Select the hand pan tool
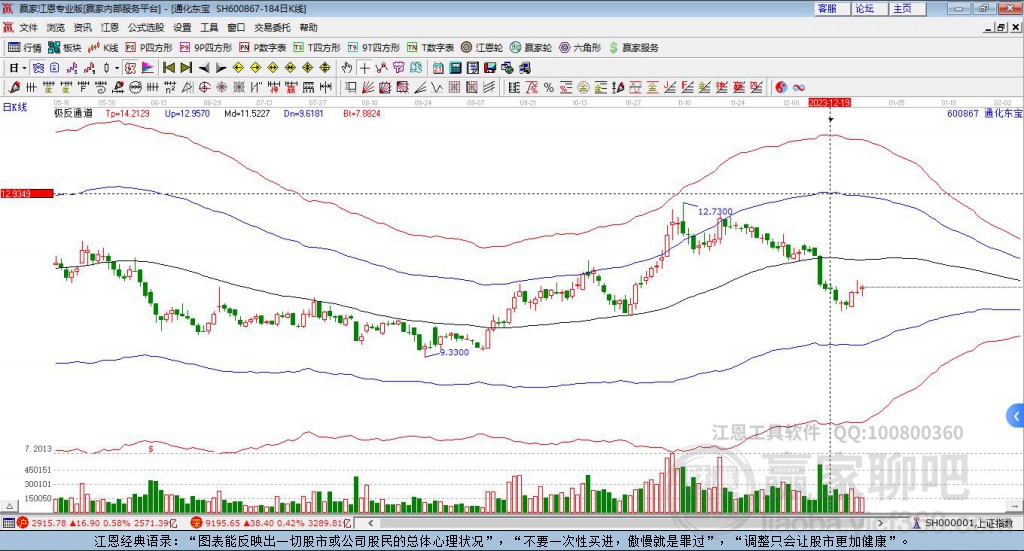1024x551 pixels. pyautogui.click(x=347, y=68)
